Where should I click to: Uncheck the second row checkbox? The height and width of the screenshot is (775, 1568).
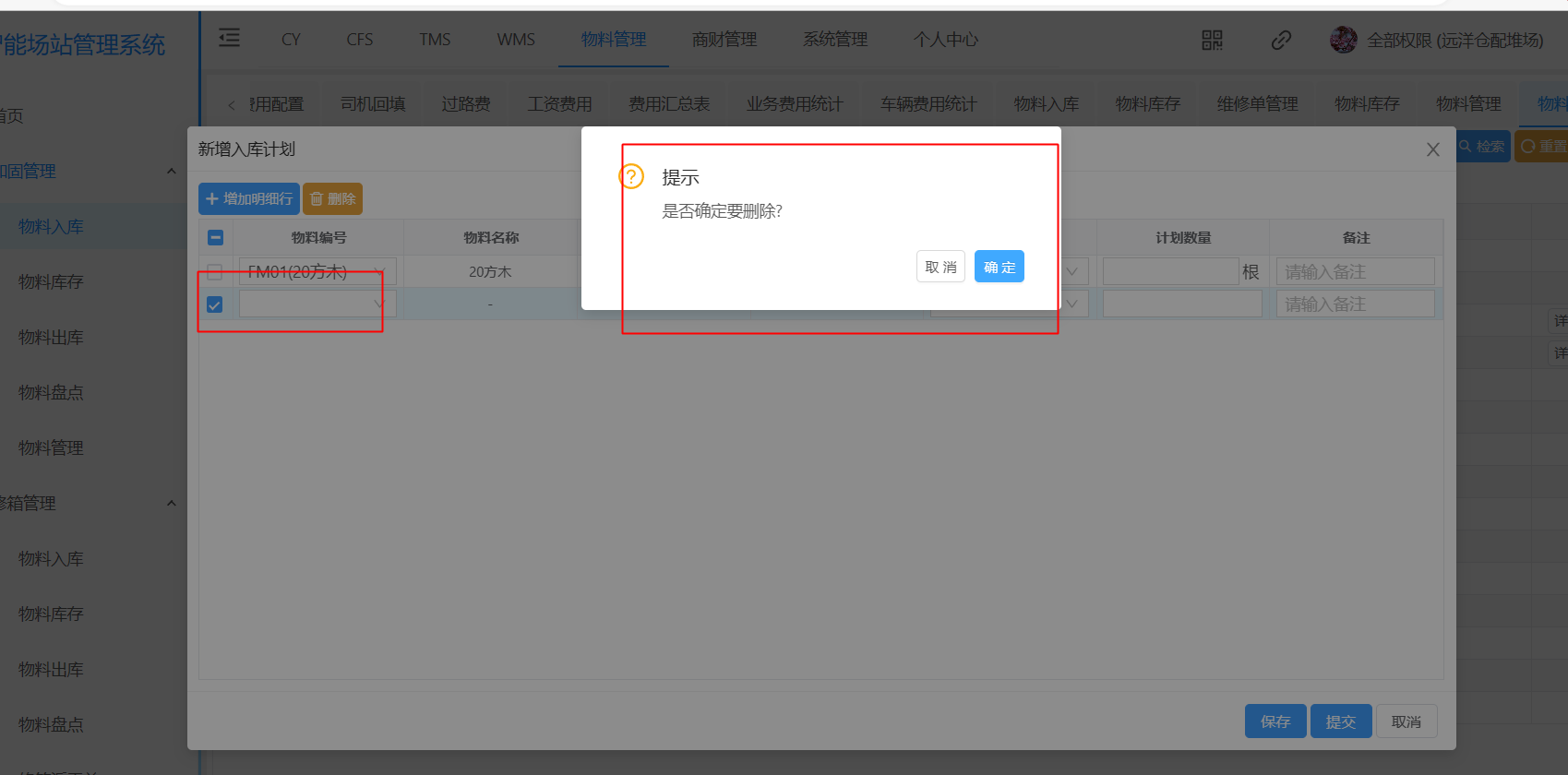pyautogui.click(x=215, y=304)
